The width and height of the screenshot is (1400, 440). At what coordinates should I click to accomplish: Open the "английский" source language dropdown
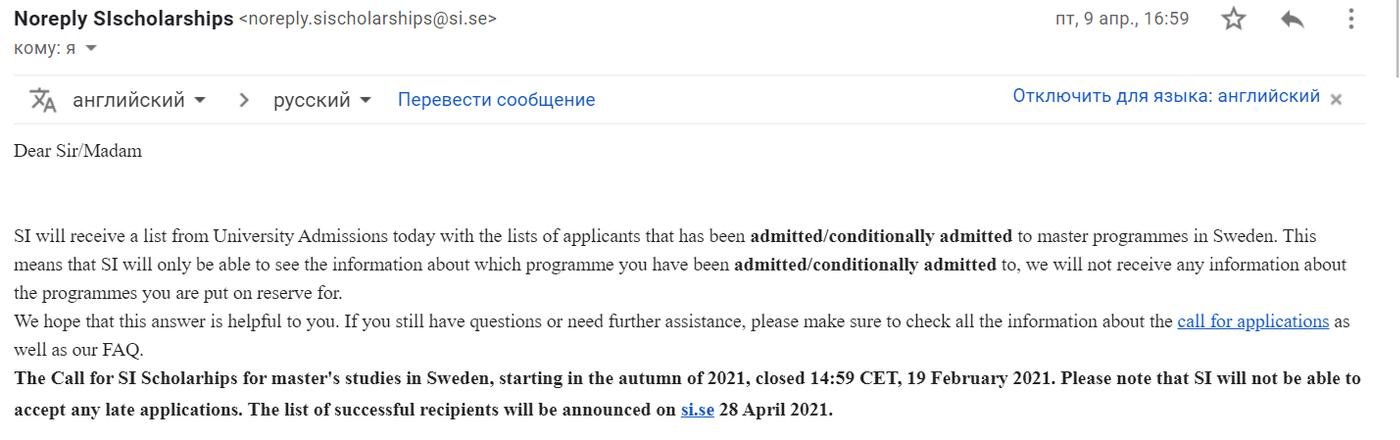click(x=139, y=100)
